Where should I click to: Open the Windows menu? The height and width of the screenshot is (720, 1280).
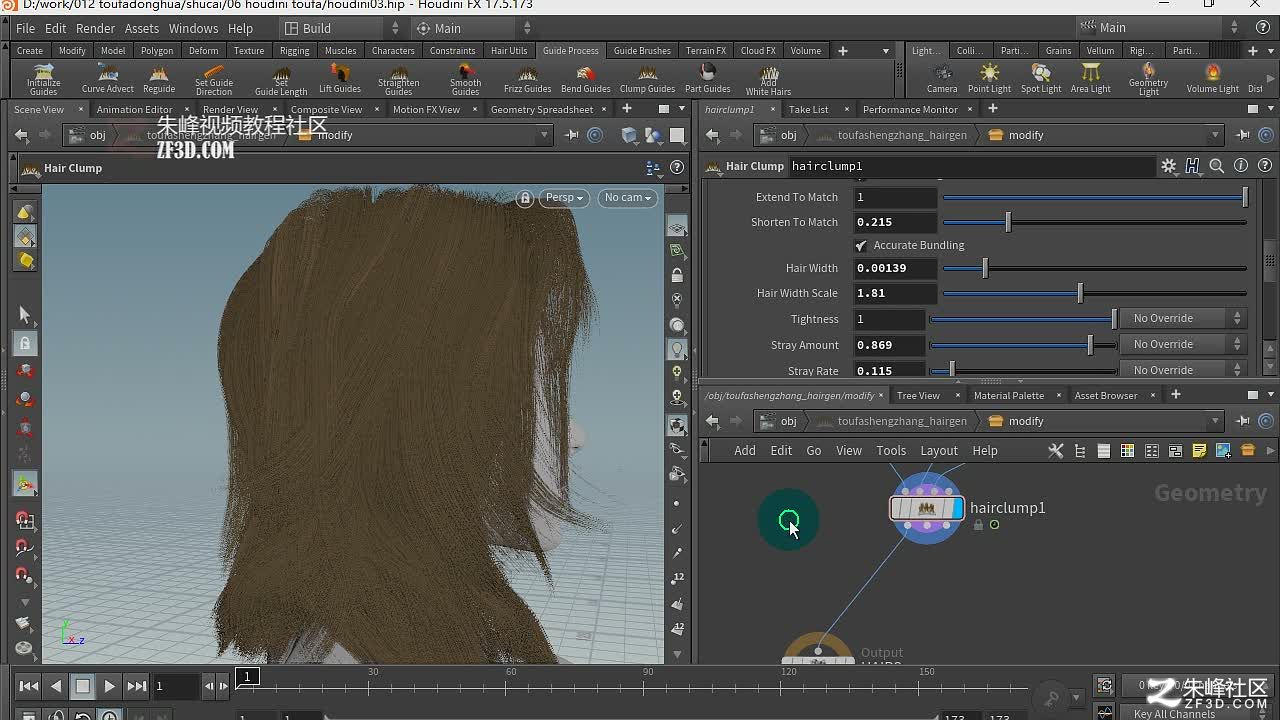[193, 28]
